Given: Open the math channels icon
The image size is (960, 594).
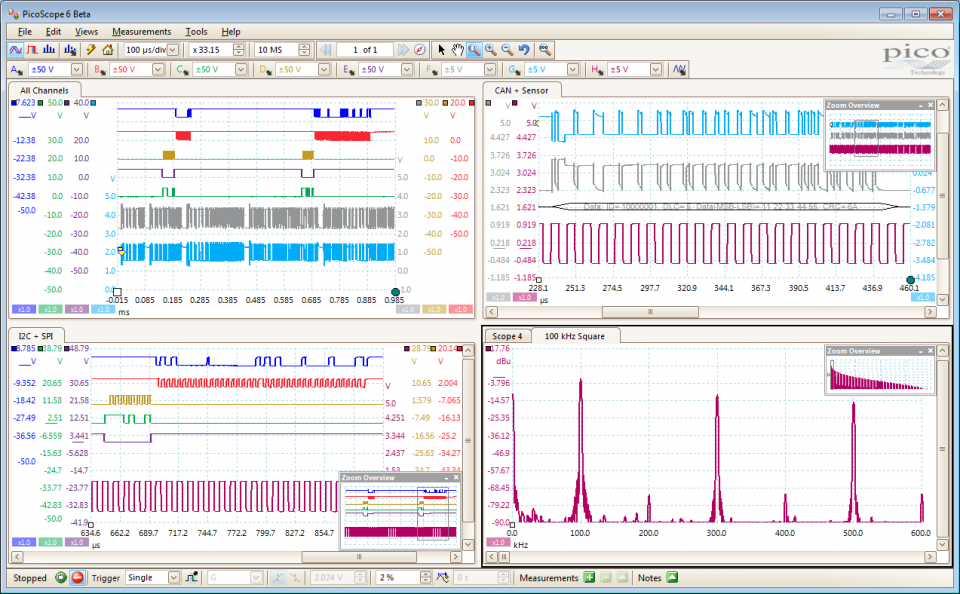Looking at the screenshot, I should 679,70.
